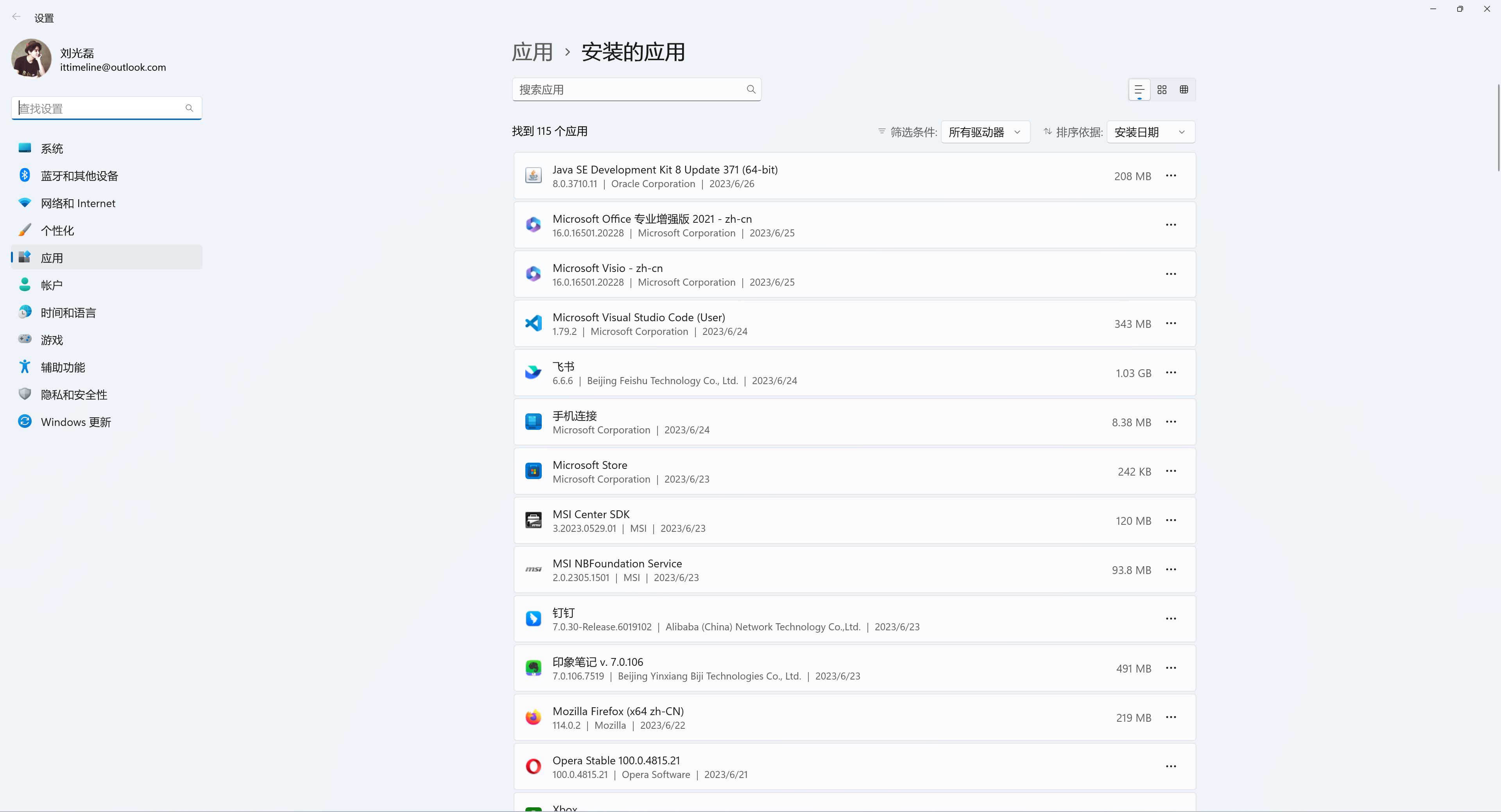Go back with the arrow button
The height and width of the screenshot is (812, 1501).
point(16,17)
